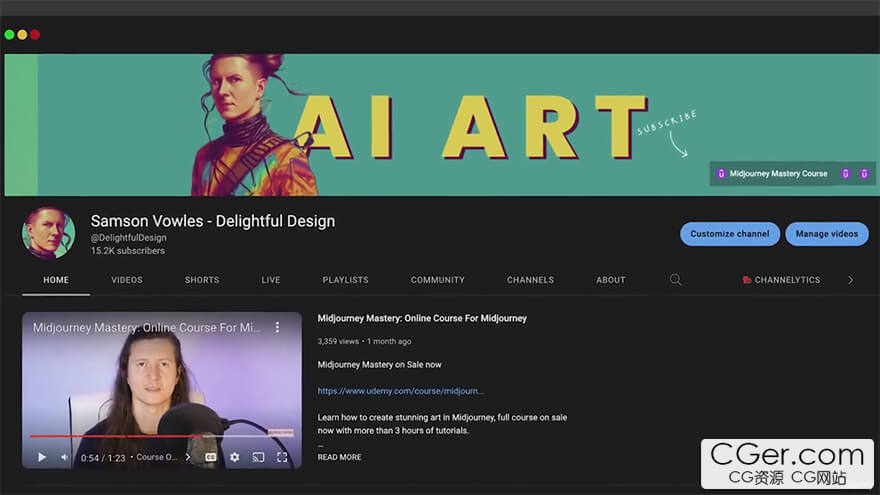
Task: Click the AI ART channel banner image
Action: point(441,125)
